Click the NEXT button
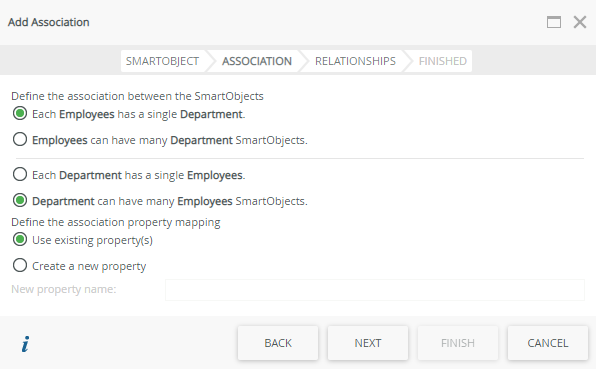 (368, 343)
